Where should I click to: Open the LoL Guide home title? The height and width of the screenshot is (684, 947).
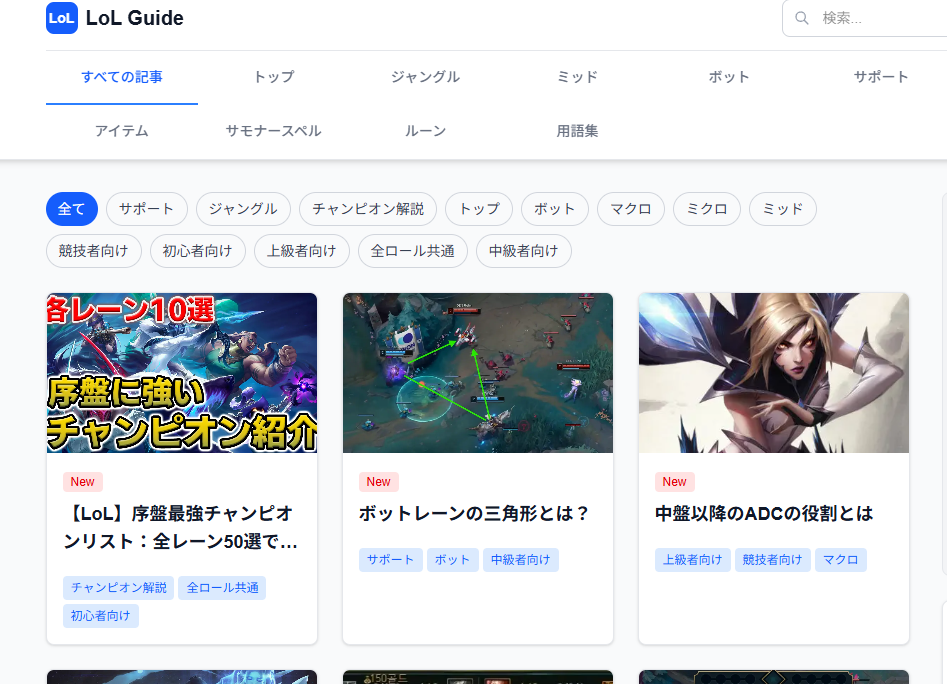tap(135, 18)
